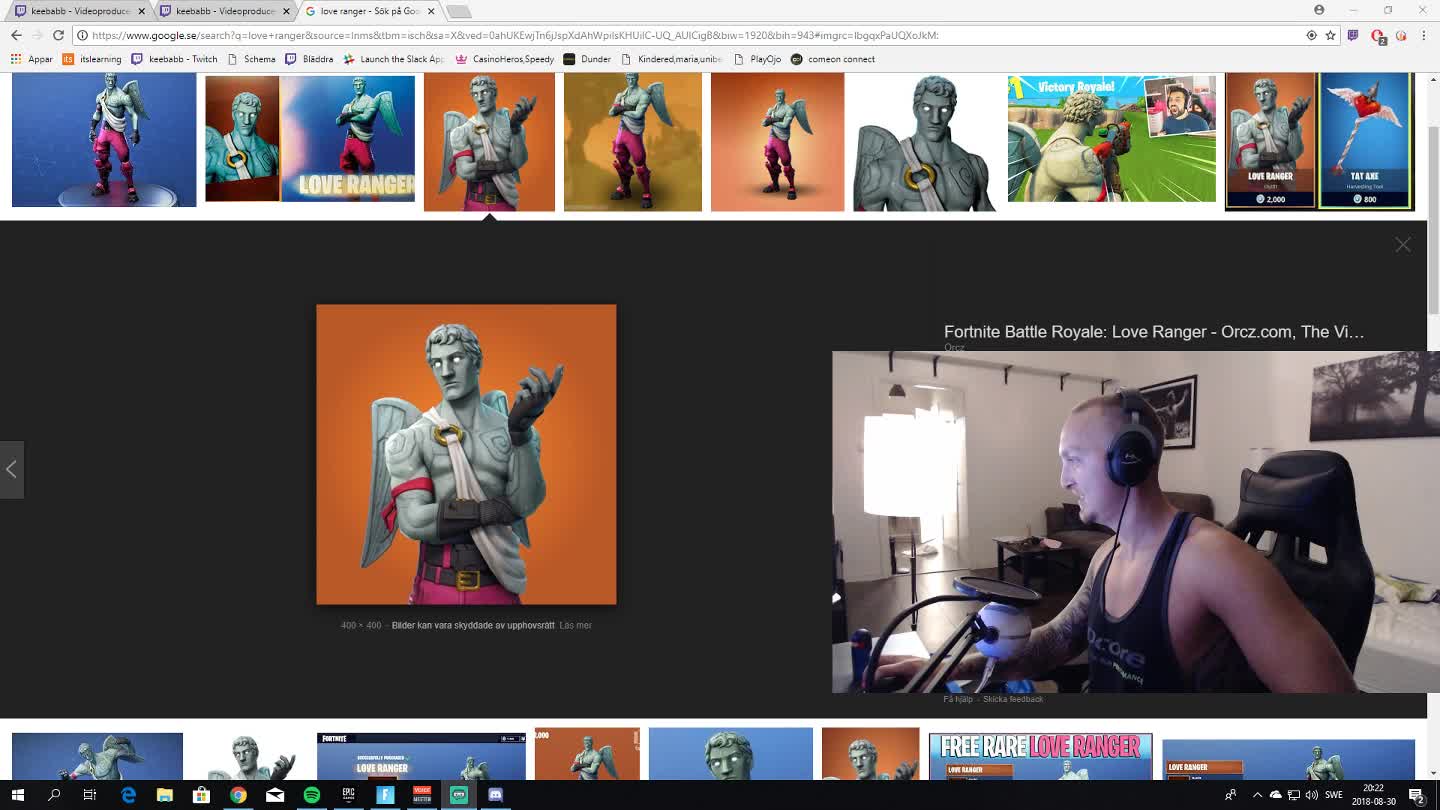The height and width of the screenshot is (810, 1440).
Task: Open Chrome's three-dot menu
Action: [x=1424, y=35]
